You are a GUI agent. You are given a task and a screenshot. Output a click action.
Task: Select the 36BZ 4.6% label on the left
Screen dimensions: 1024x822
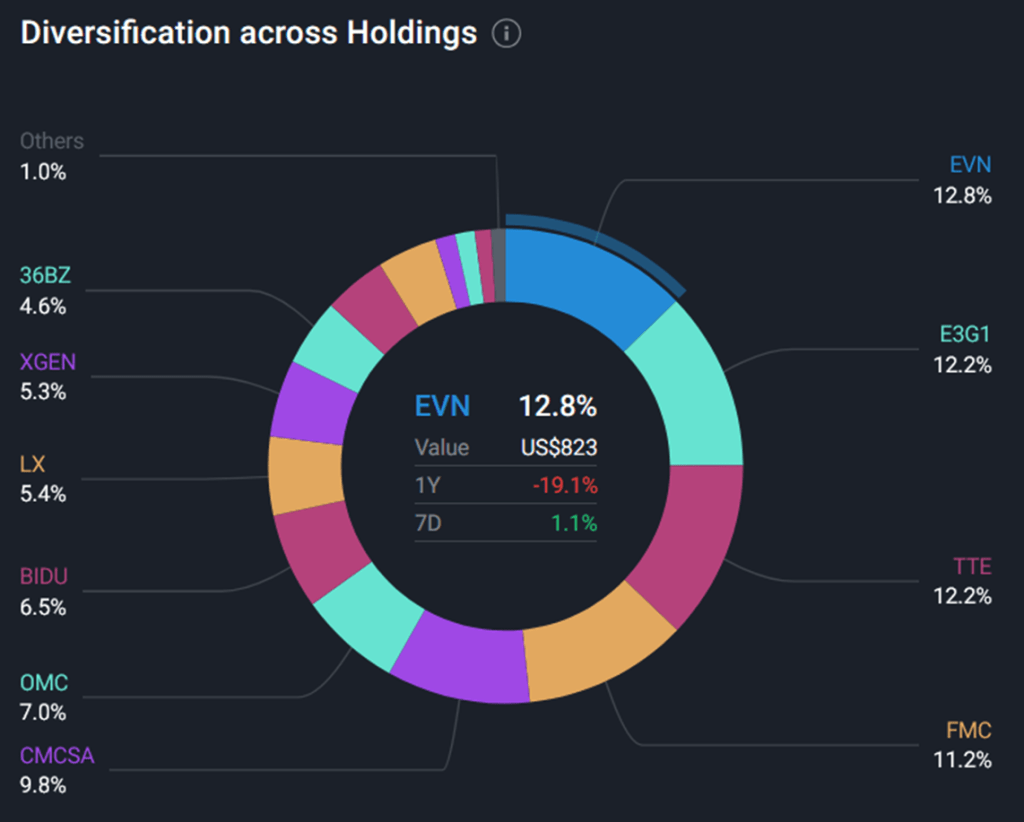click(43, 277)
